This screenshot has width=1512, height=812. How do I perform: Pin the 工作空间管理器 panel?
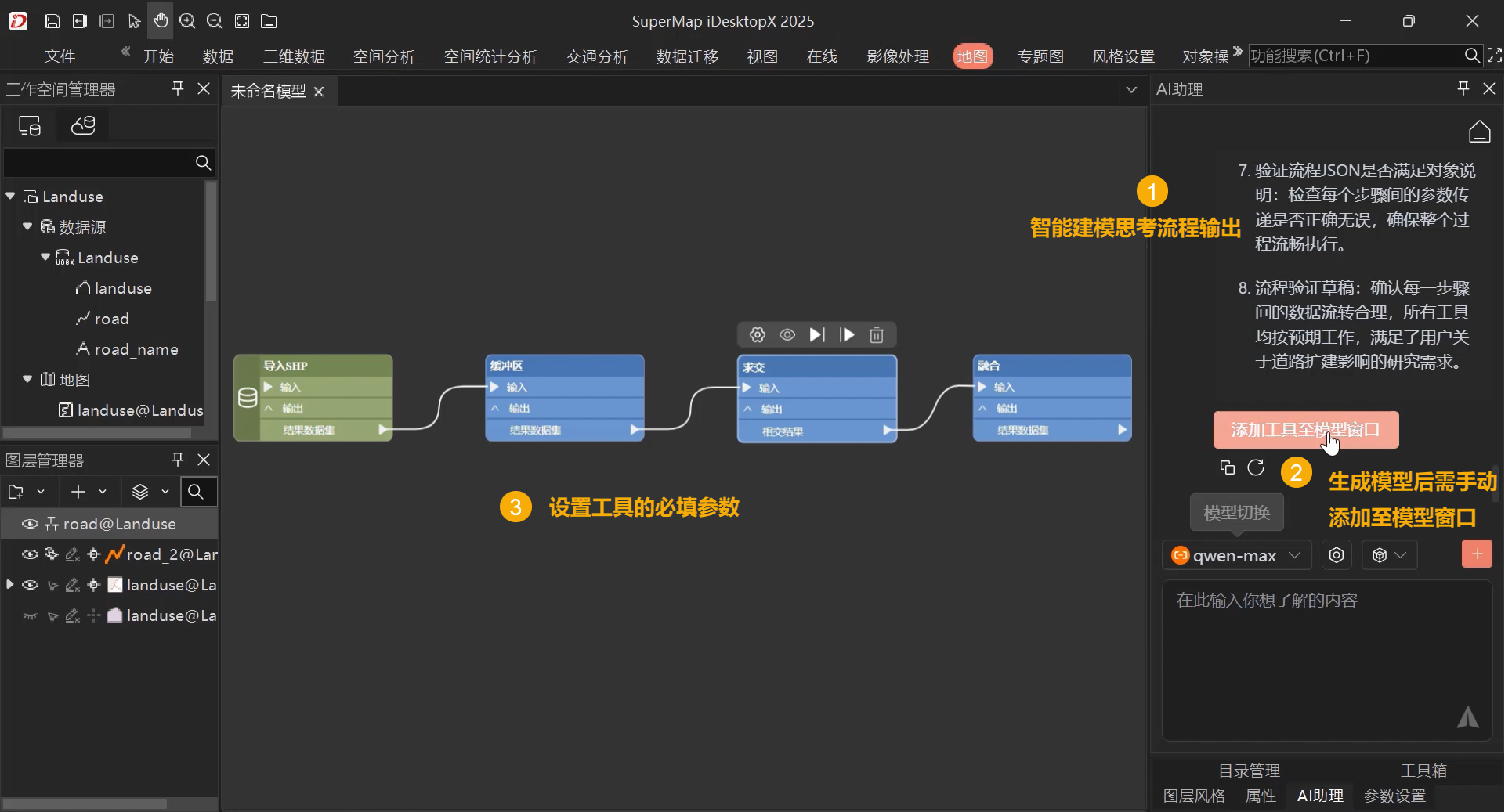pyautogui.click(x=178, y=88)
